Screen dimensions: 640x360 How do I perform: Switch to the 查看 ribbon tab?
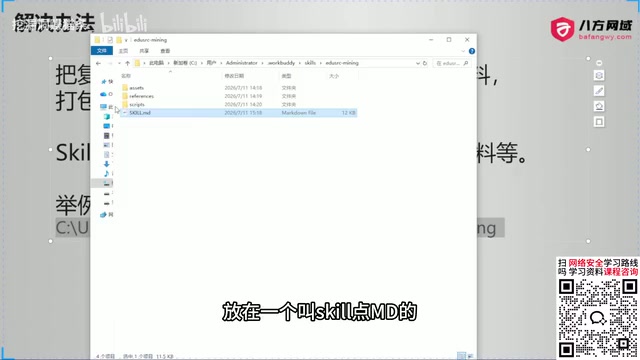pos(165,51)
